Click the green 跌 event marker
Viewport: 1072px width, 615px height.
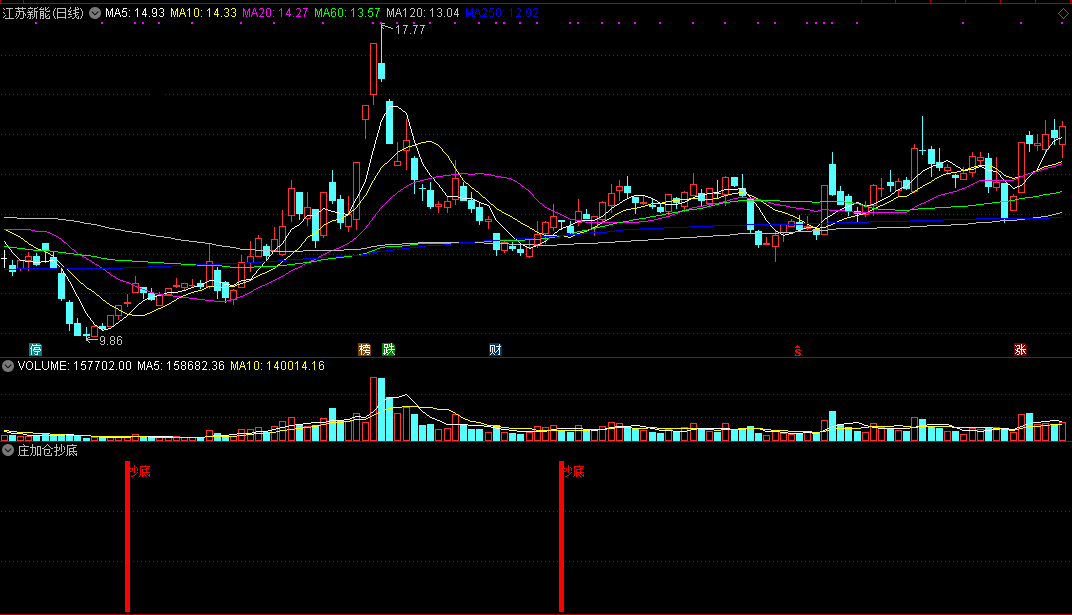click(388, 349)
